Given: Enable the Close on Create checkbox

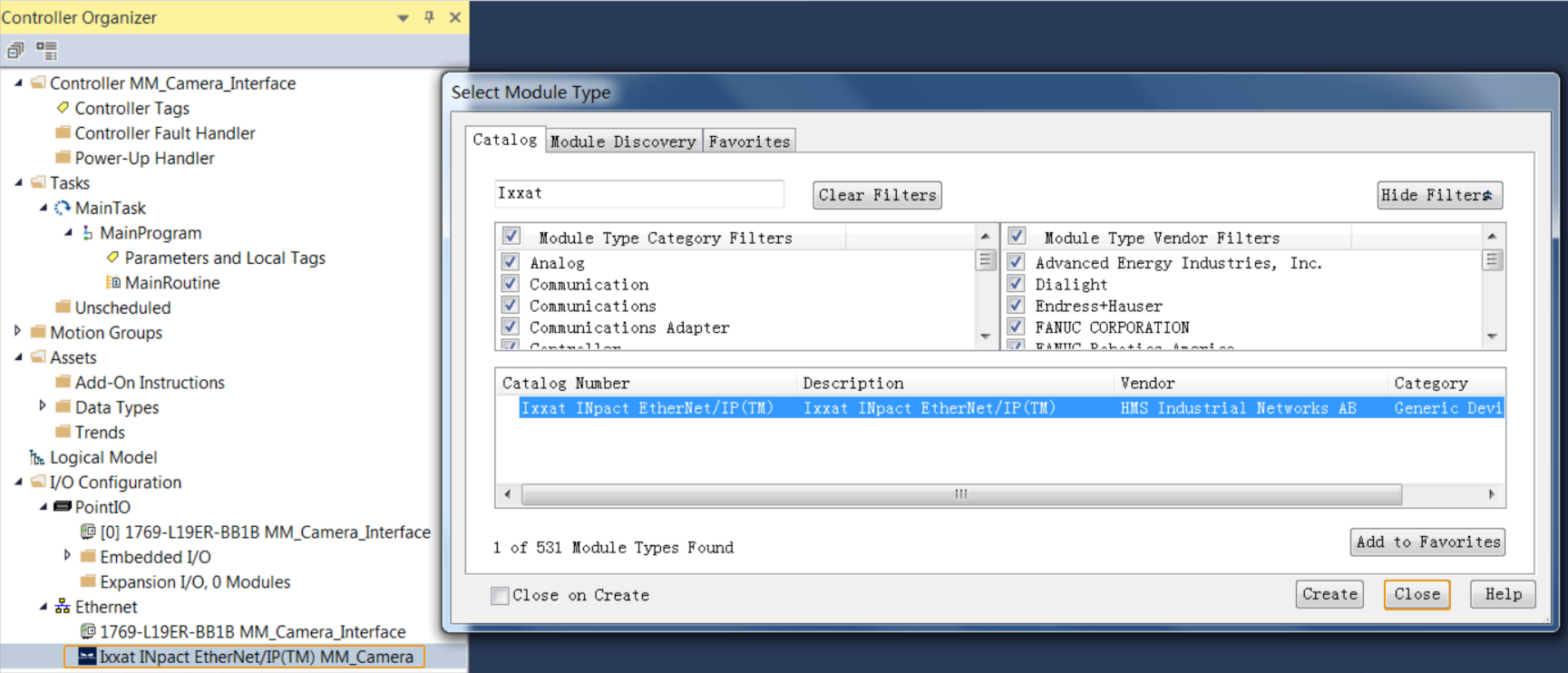Looking at the screenshot, I should coord(500,595).
